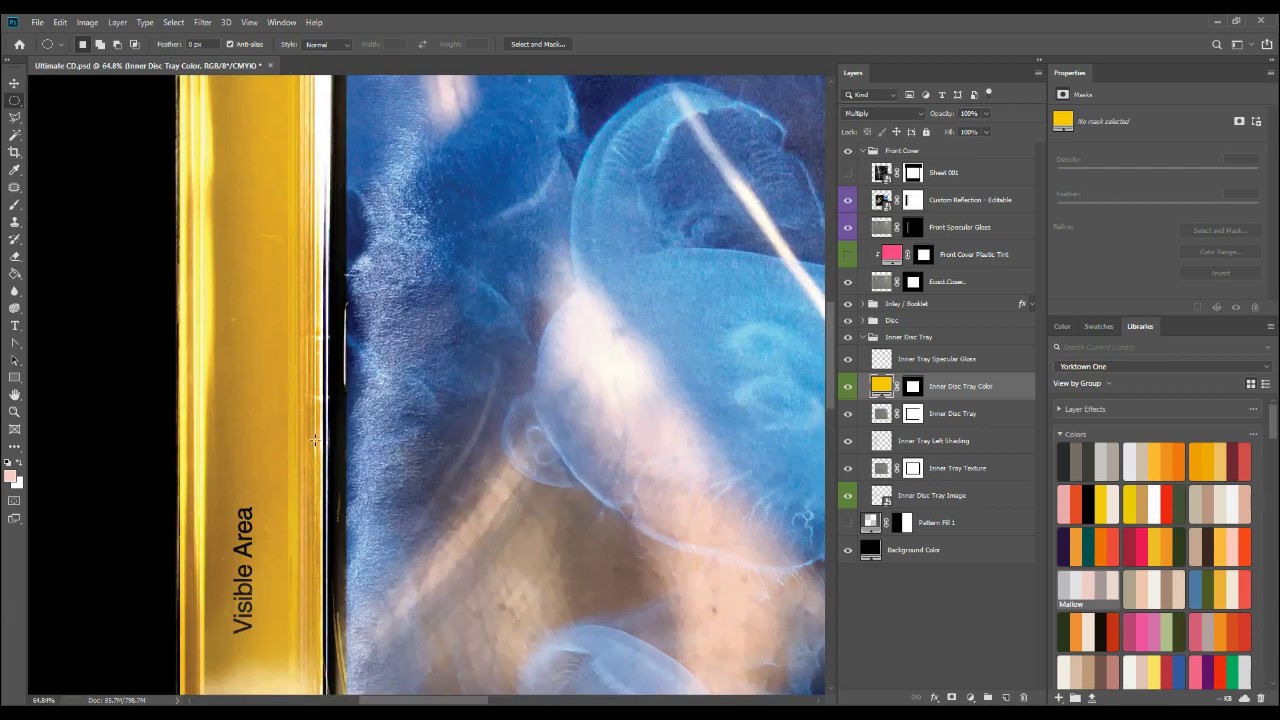Uncheck the Anti-alias checkbox
The width and height of the screenshot is (1280, 720).
pyautogui.click(x=230, y=44)
